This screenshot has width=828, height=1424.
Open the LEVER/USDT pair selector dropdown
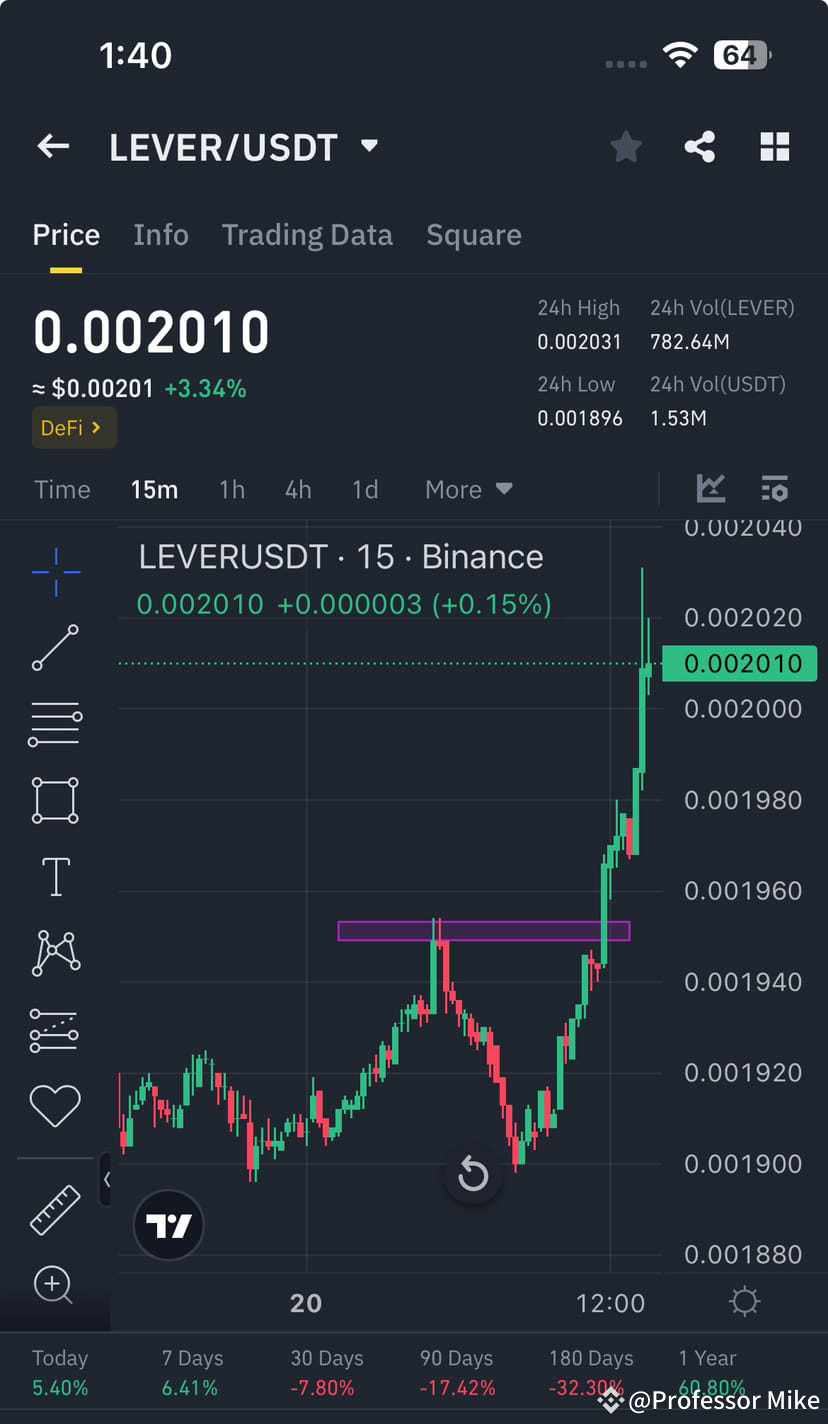pos(246,146)
